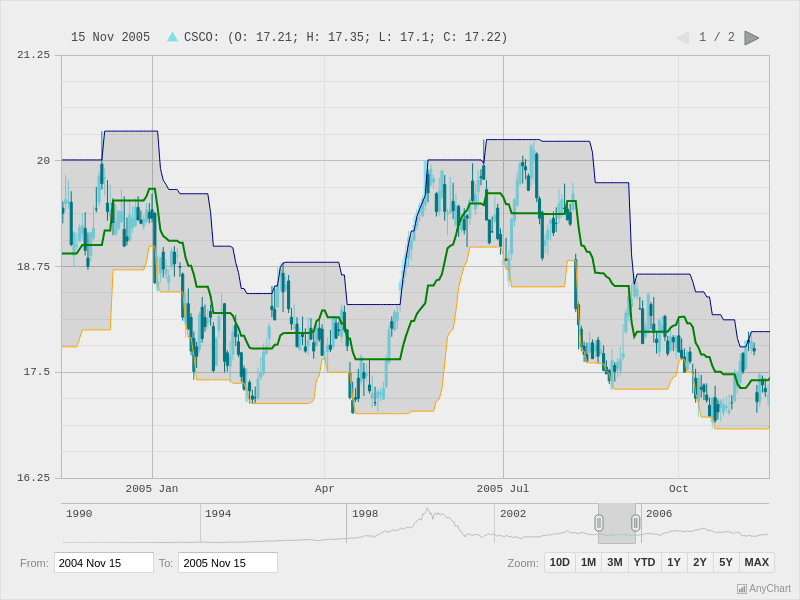The image size is (800, 600).
Task: Grab the right scroller range handle
Action: (636, 523)
